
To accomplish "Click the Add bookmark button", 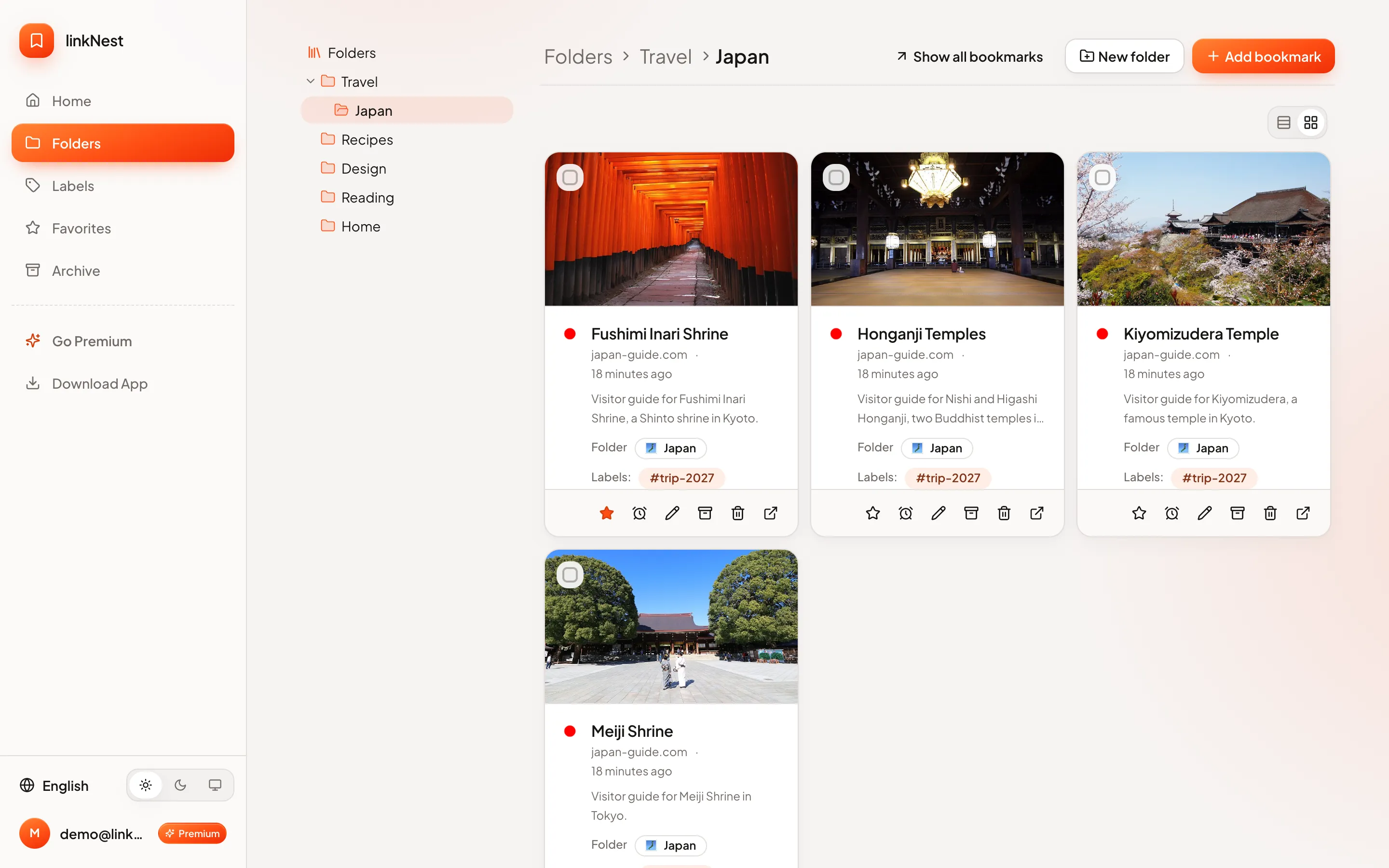I will coord(1263,56).
